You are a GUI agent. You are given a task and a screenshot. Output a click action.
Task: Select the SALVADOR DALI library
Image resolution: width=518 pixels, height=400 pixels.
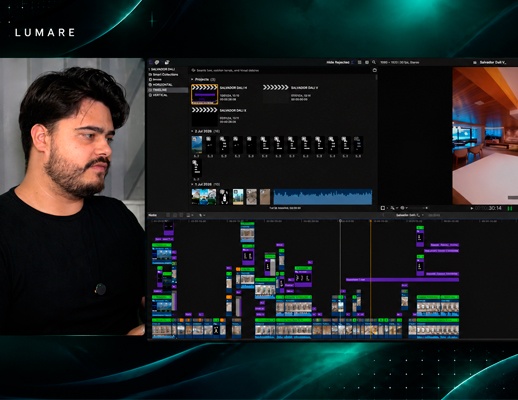tap(163, 69)
